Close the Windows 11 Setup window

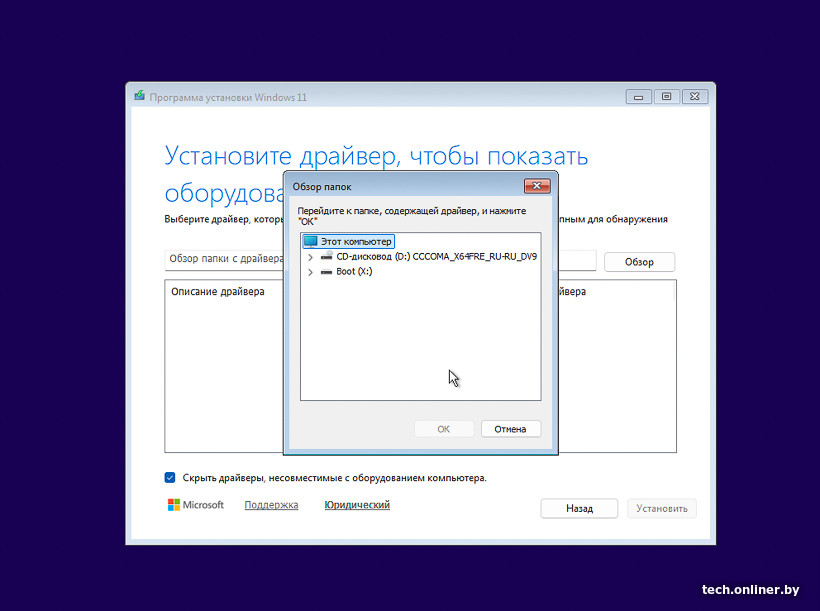pyautogui.click(x=694, y=97)
